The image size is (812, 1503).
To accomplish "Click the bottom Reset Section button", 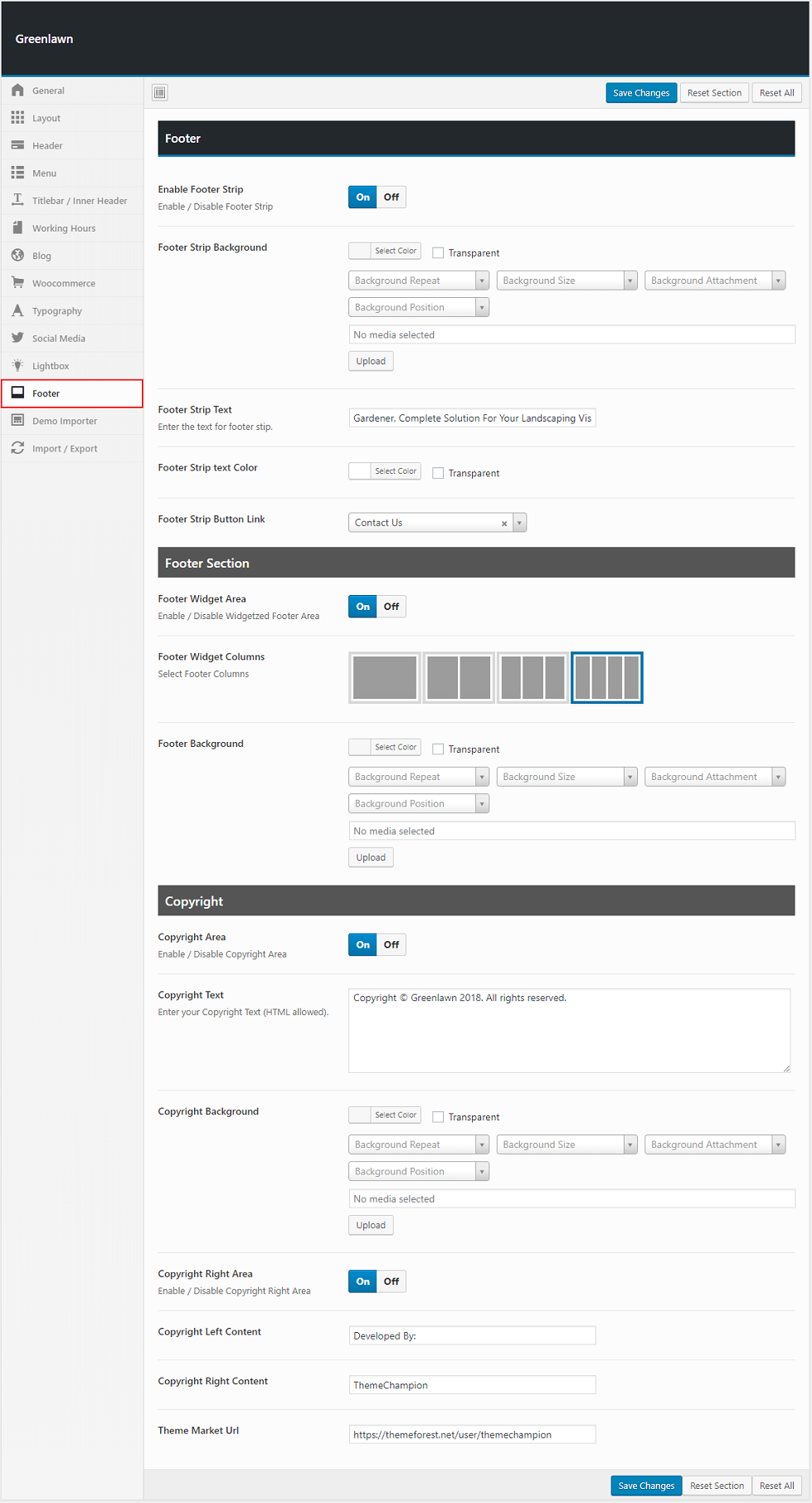I will (717, 1486).
